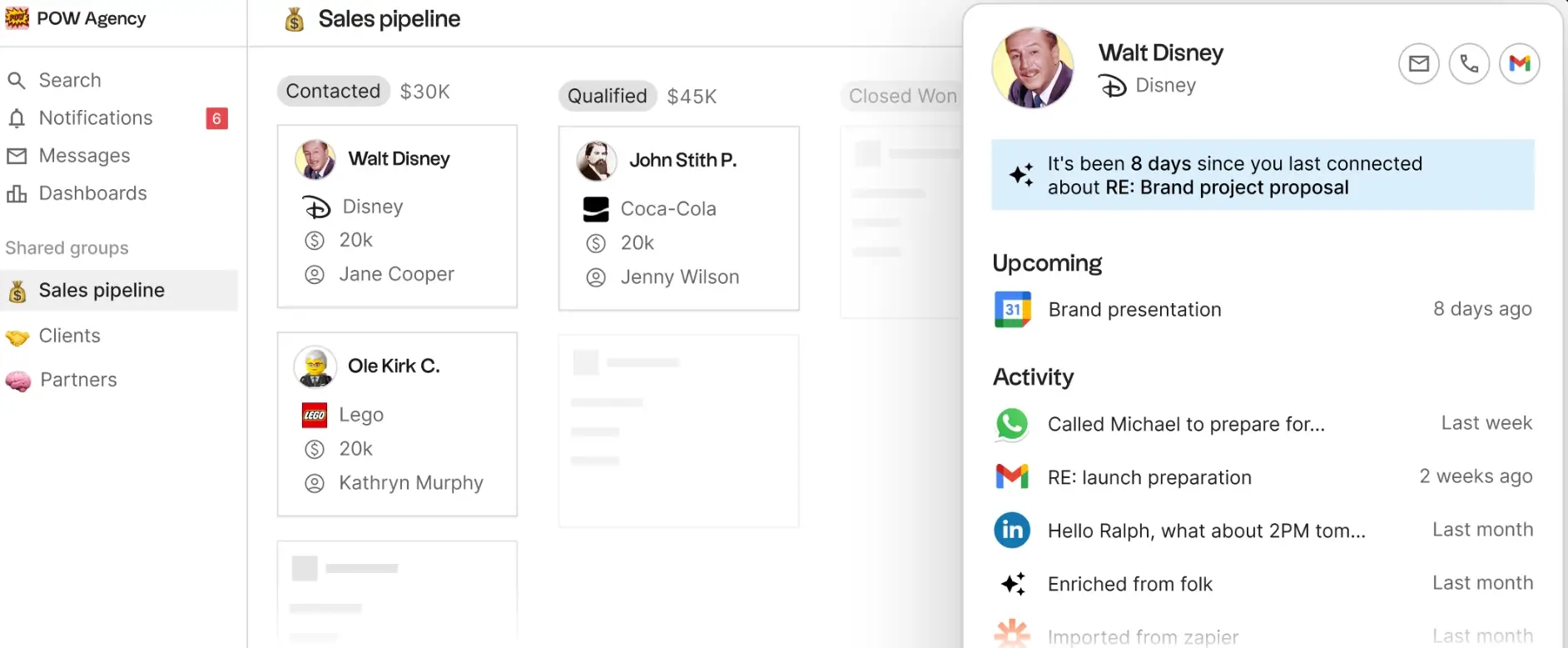Click the Notifications bell icon
1568x648 pixels.
click(17, 118)
